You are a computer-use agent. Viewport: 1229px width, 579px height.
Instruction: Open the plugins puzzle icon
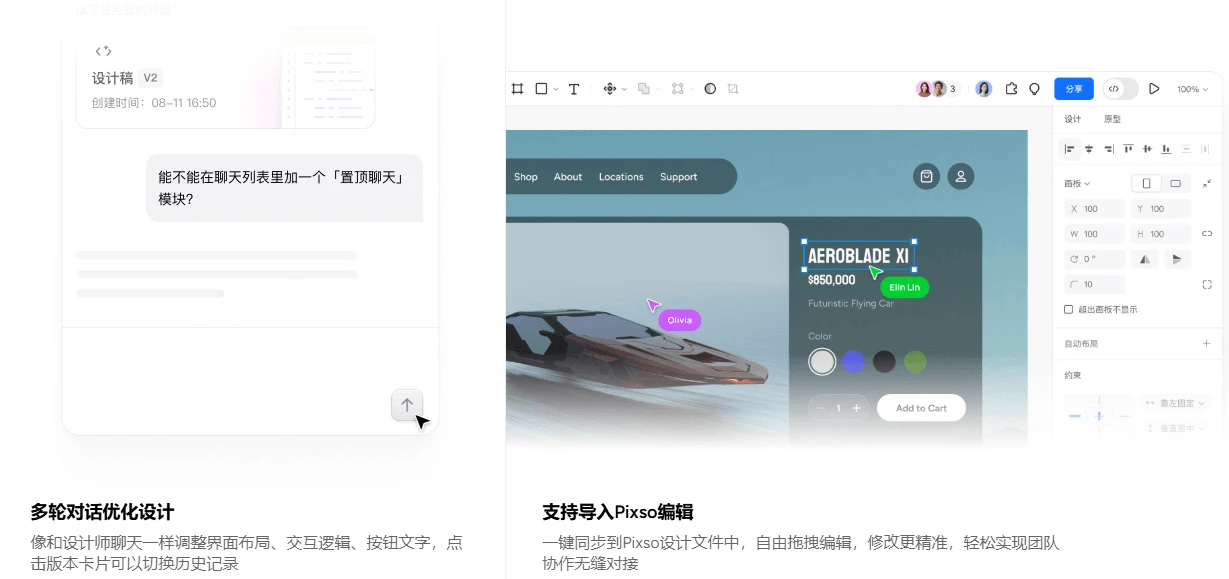pos(1011,89)
